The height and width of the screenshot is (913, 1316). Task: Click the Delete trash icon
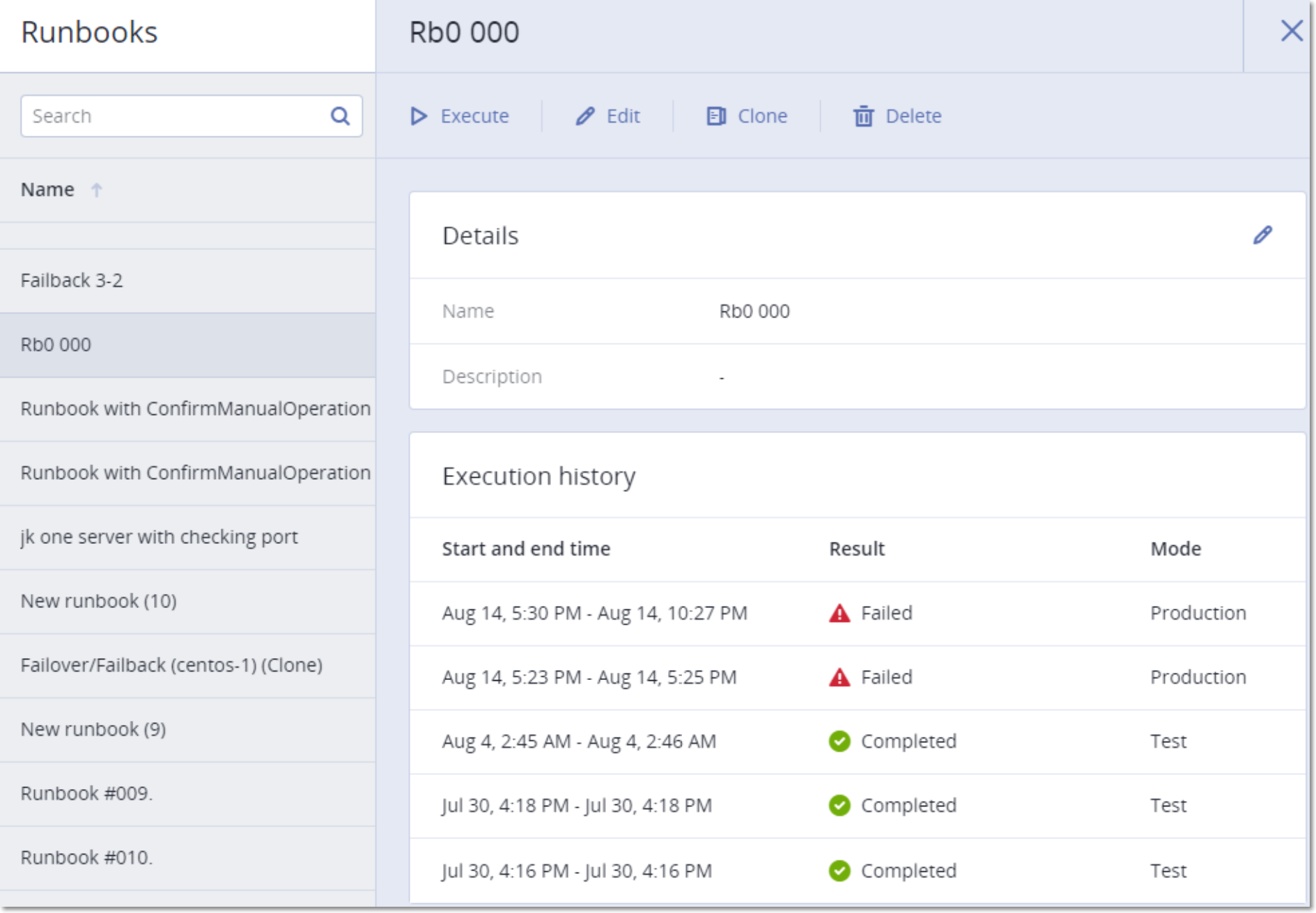click(x=863, y=116)
